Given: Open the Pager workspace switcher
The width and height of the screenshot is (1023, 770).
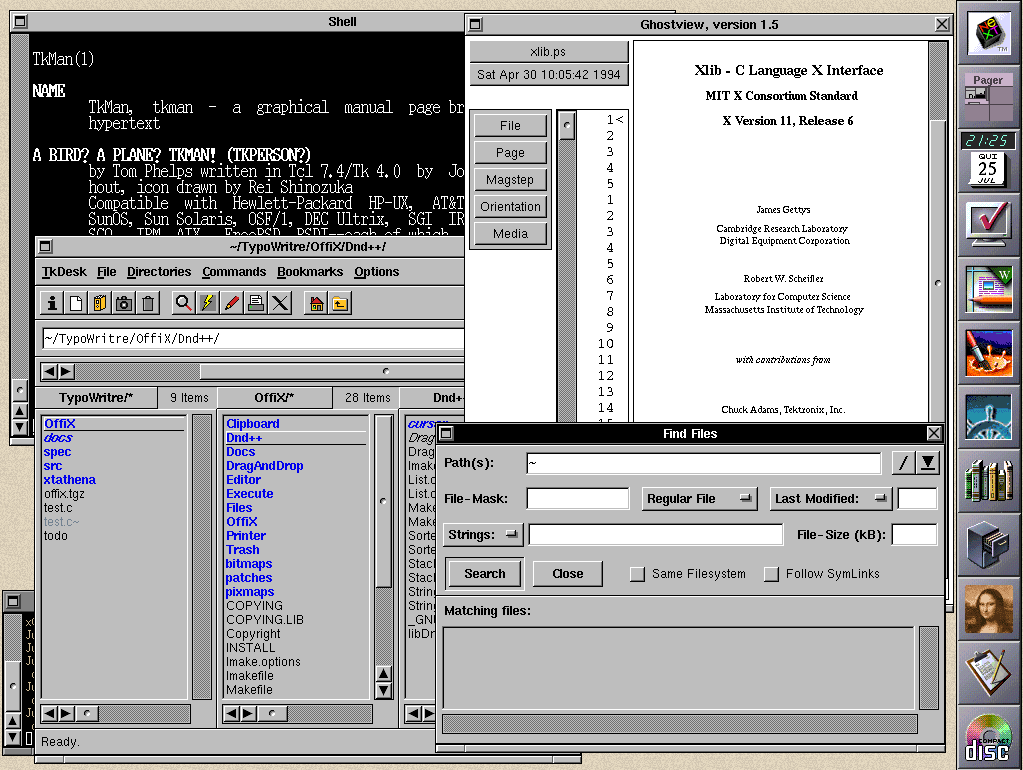Looking at the screenshot, I should [x=988, y=98].
